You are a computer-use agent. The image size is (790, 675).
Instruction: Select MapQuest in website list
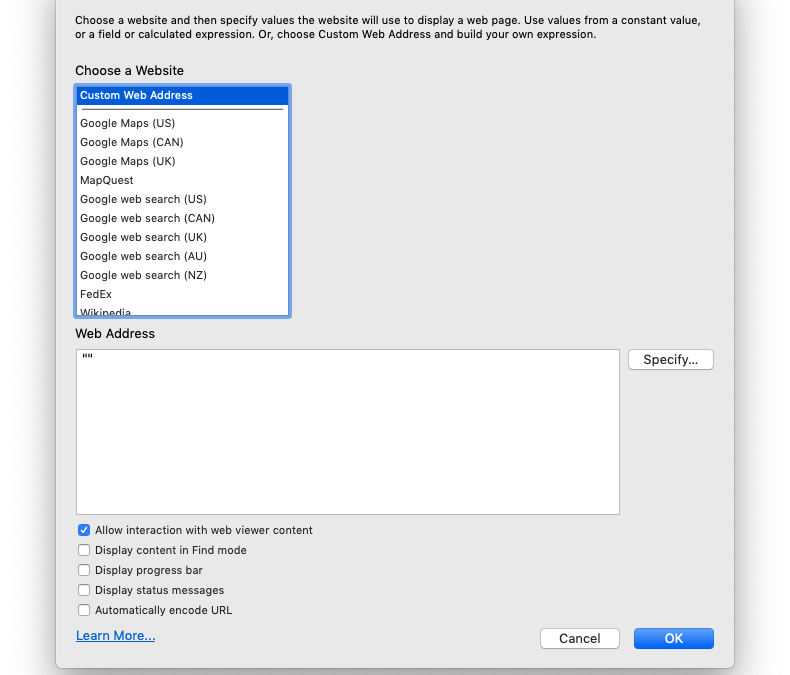tap(182, 180)
